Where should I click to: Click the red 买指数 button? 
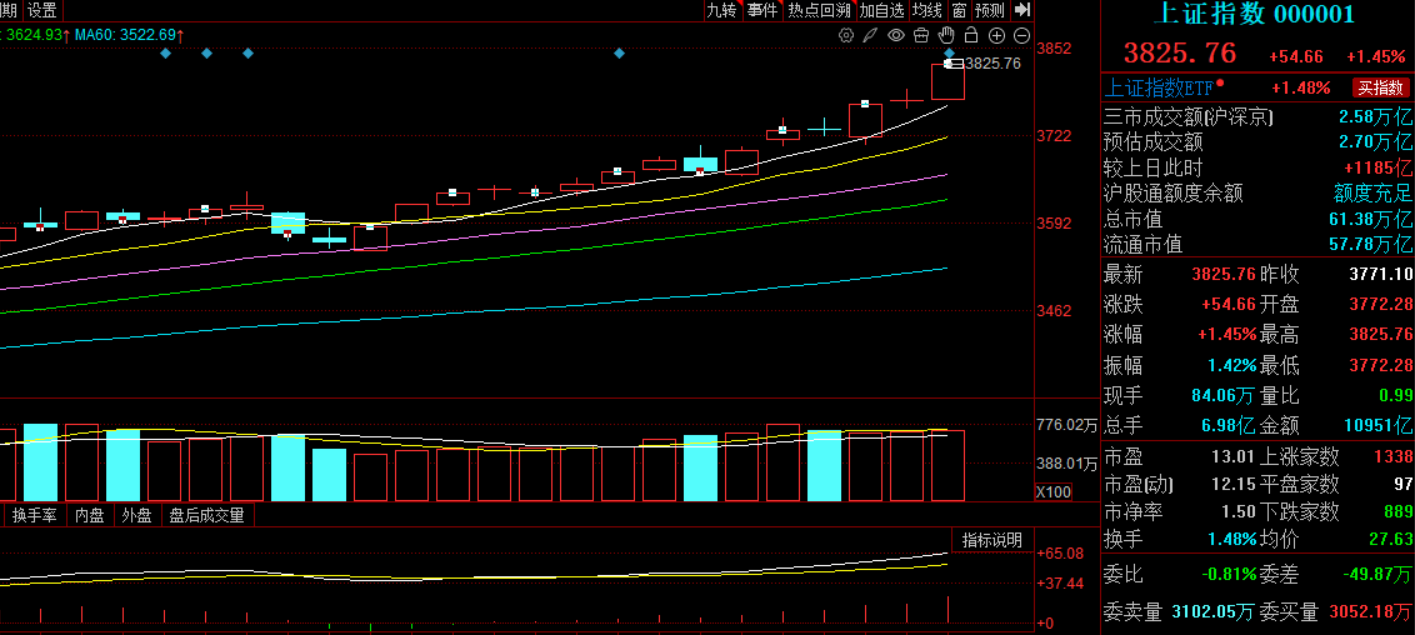point(1381,88)
